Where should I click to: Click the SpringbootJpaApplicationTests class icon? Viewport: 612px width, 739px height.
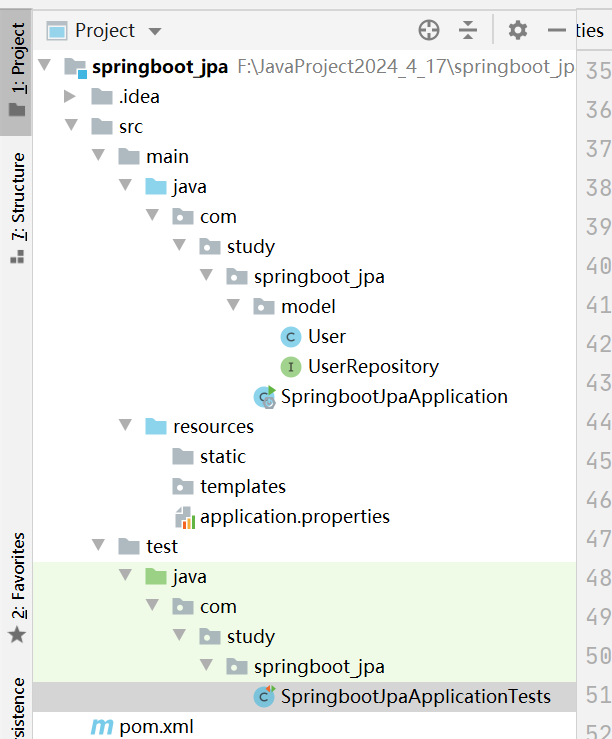(x=264, y=697)
